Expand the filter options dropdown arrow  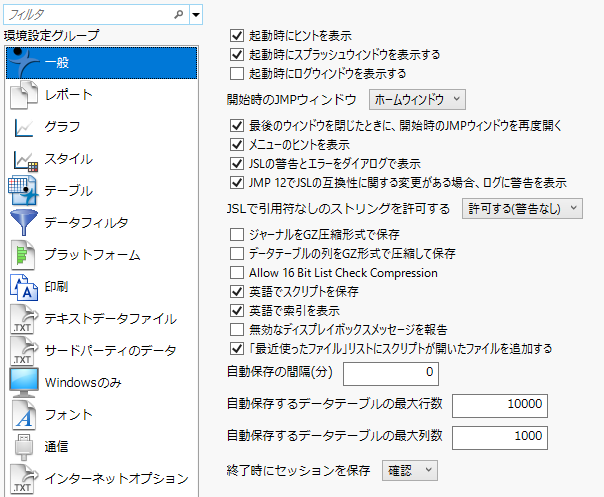[196, 15]
